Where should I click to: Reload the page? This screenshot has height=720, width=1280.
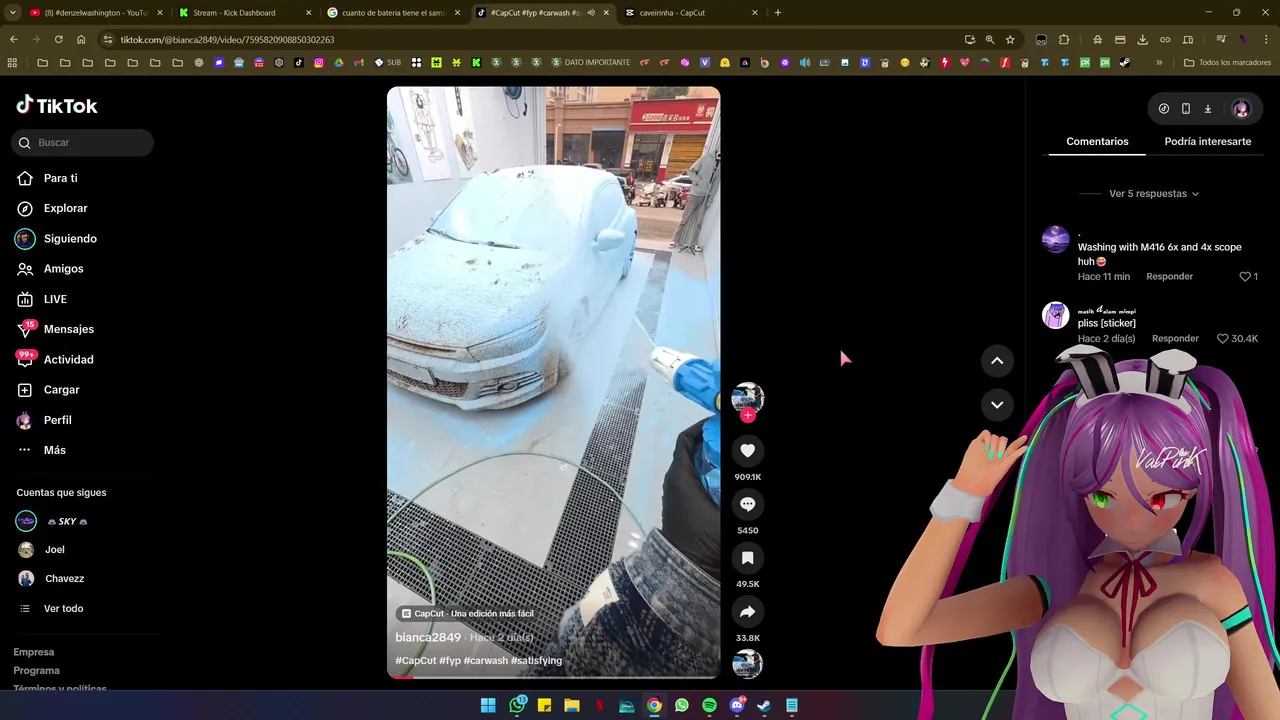point(59,39)
